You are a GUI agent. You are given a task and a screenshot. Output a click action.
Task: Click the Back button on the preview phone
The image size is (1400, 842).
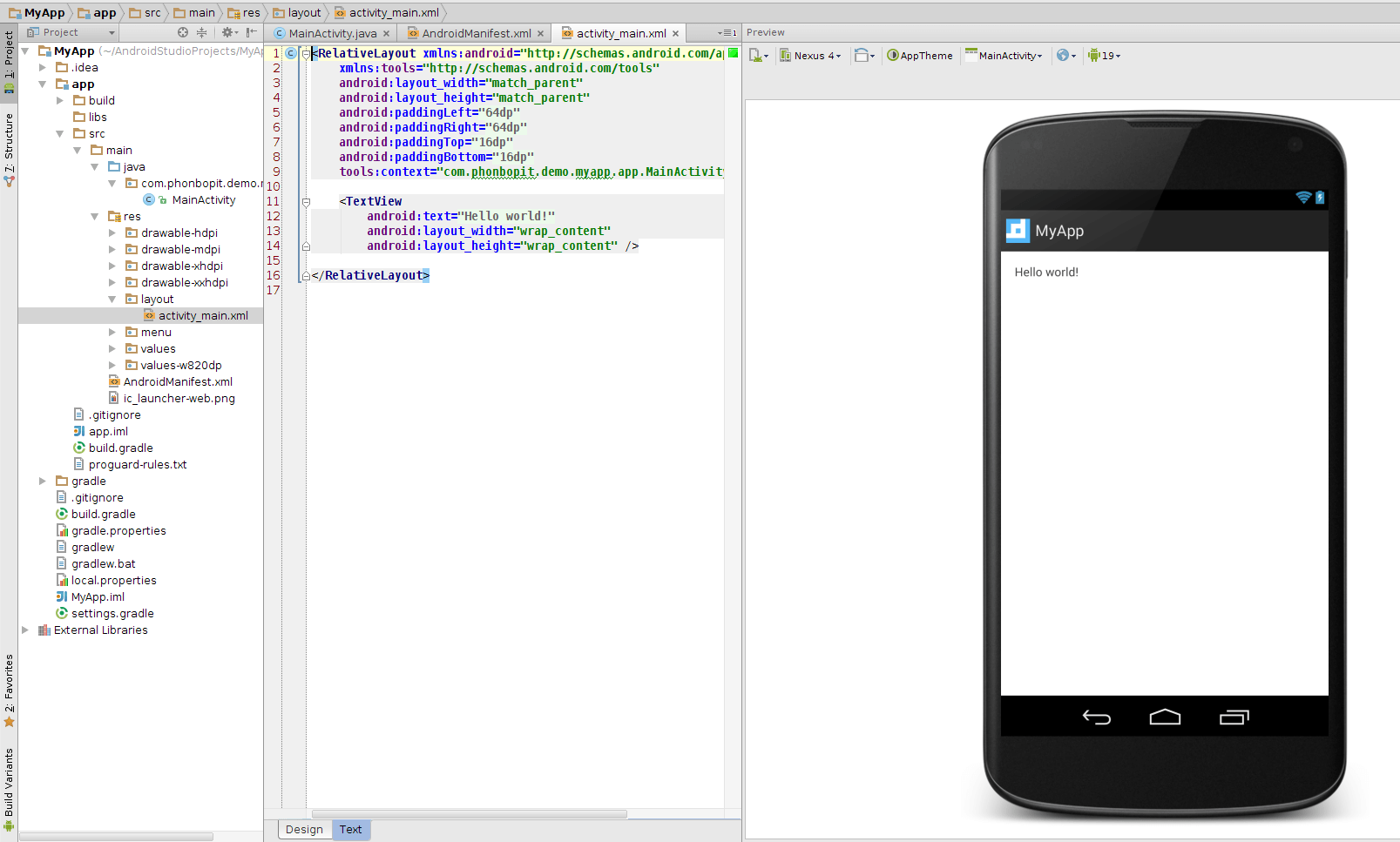pyautogui.click(x=1096, y=717)
